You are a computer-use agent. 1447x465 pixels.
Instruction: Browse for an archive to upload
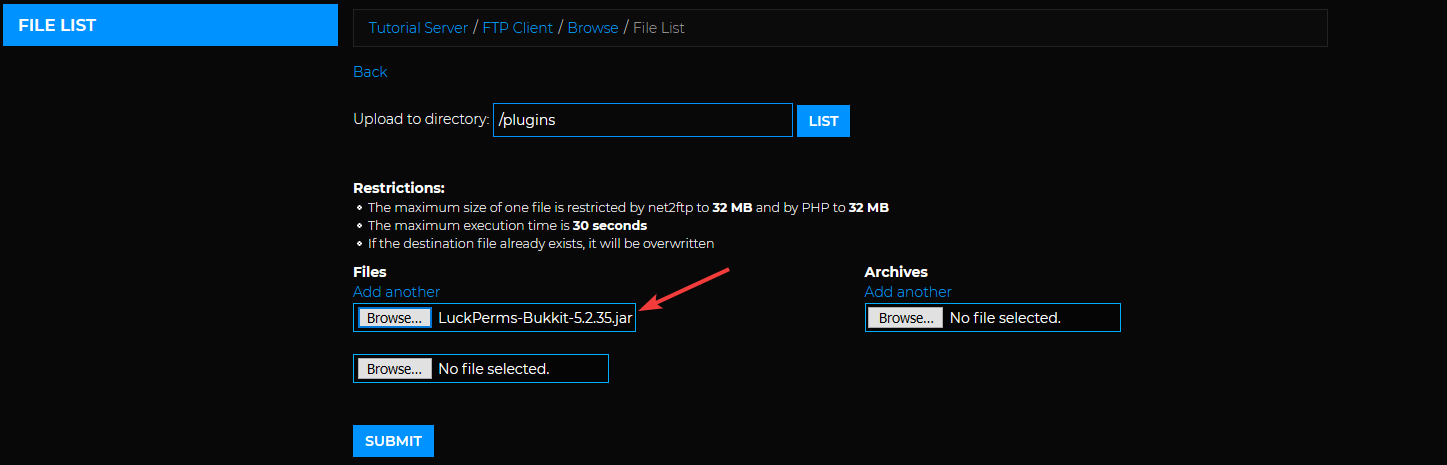coord(905,318)
